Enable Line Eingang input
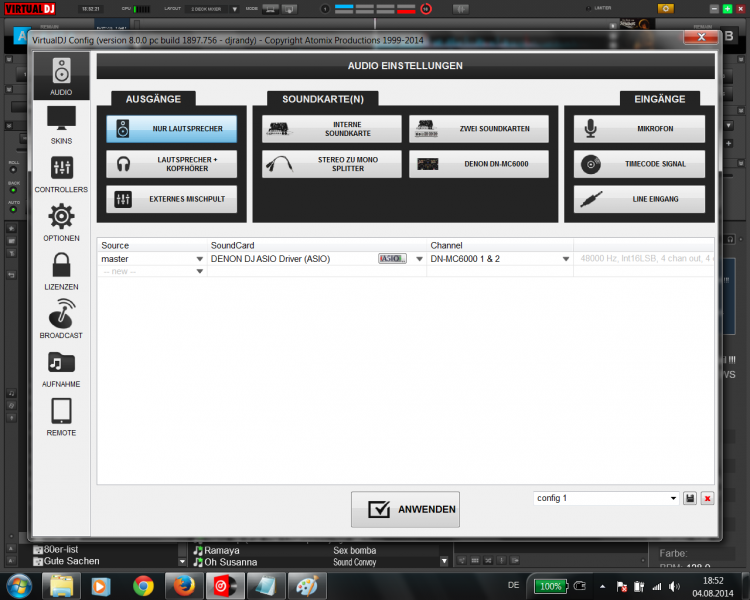 coord(639,199)
